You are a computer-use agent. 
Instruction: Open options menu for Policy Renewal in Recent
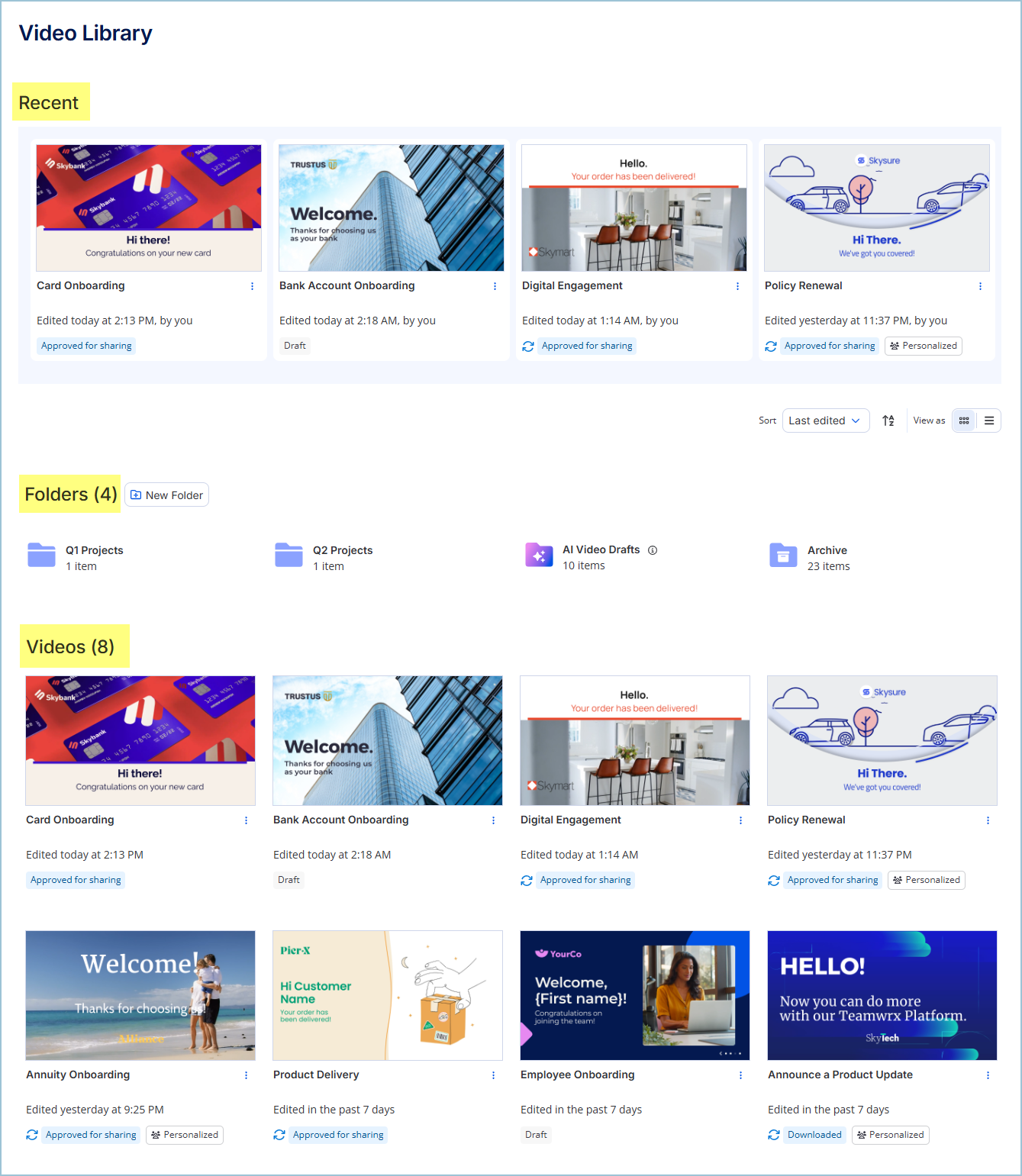980,286
